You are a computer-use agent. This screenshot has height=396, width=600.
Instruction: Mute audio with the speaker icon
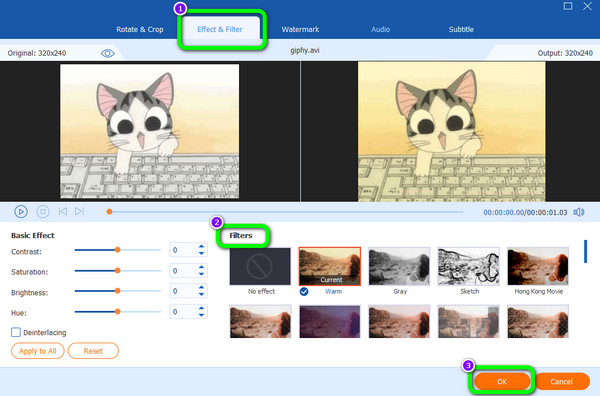click(579, 212)
